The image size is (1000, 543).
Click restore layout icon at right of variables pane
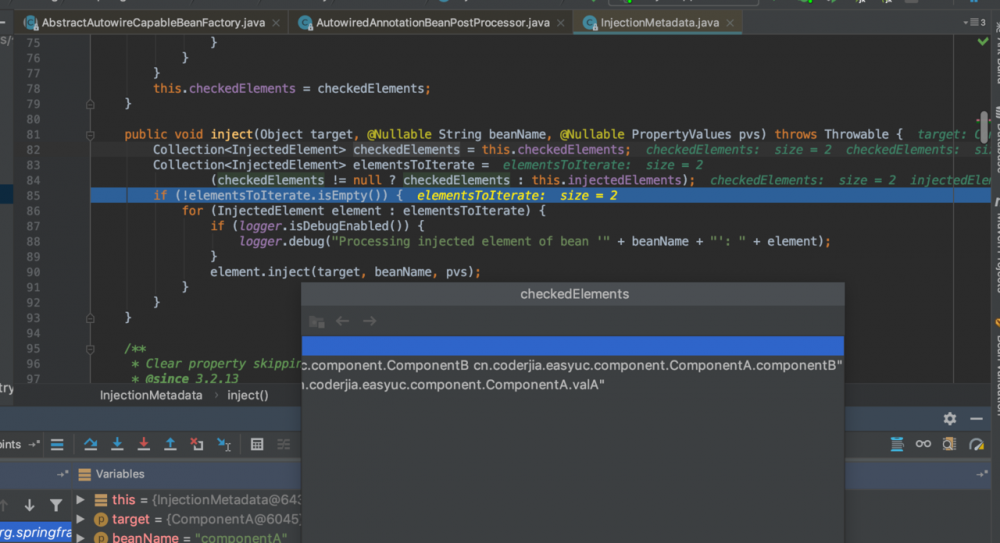click(982, 474)
